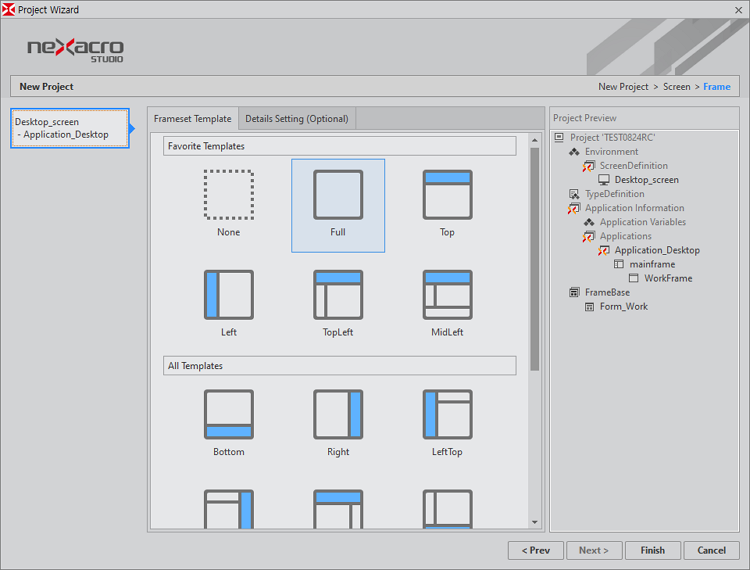750x570 pixels.
Task: Switch to the Frameset Template tab
Action: [x=193, y=119]
